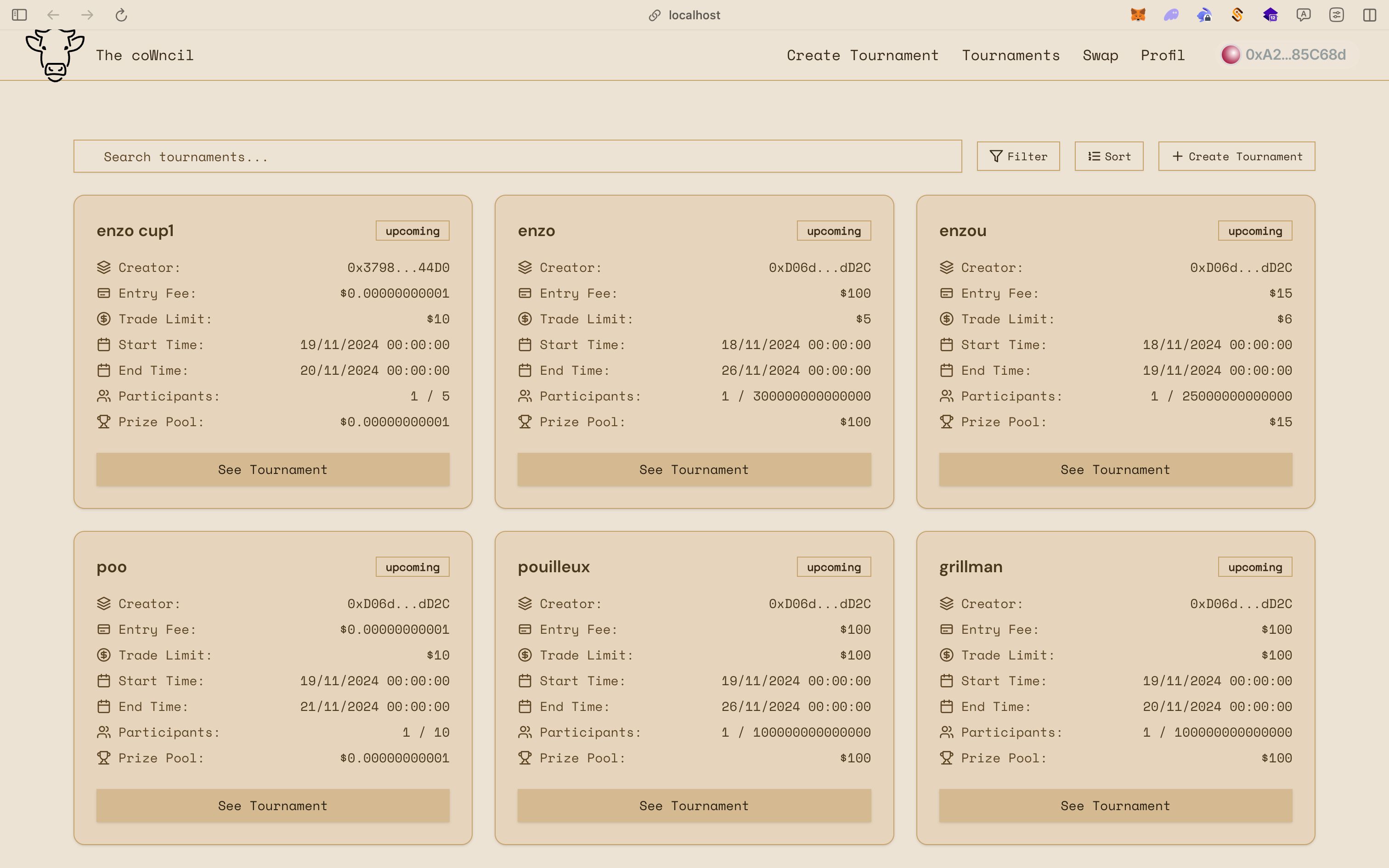Click the wallet avatar circle
This screenshot has height=868, width=1389.
tap(1231, 55)
